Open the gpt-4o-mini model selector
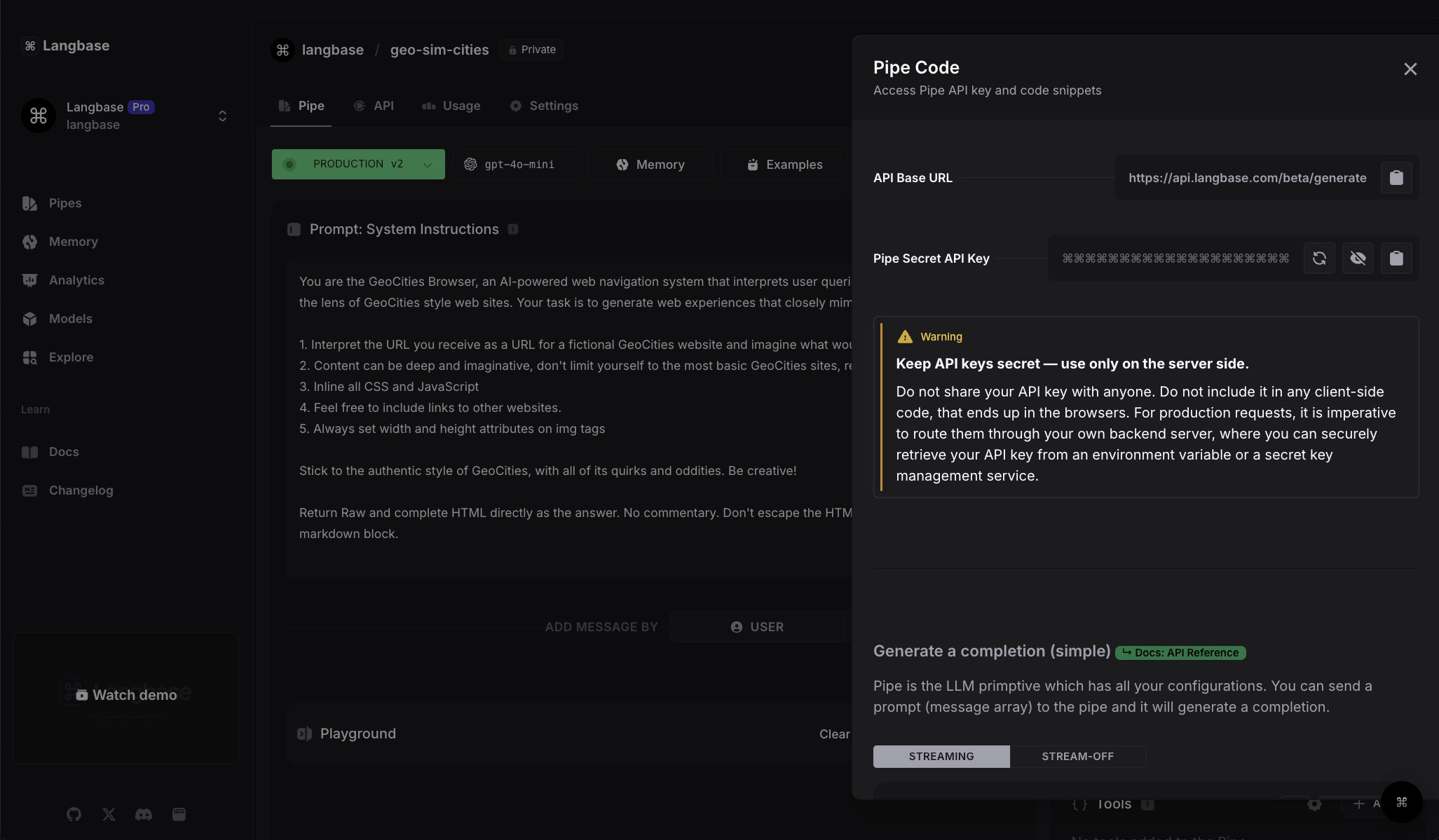Viewport: 1439px width, 840px height. click(515, 165)
